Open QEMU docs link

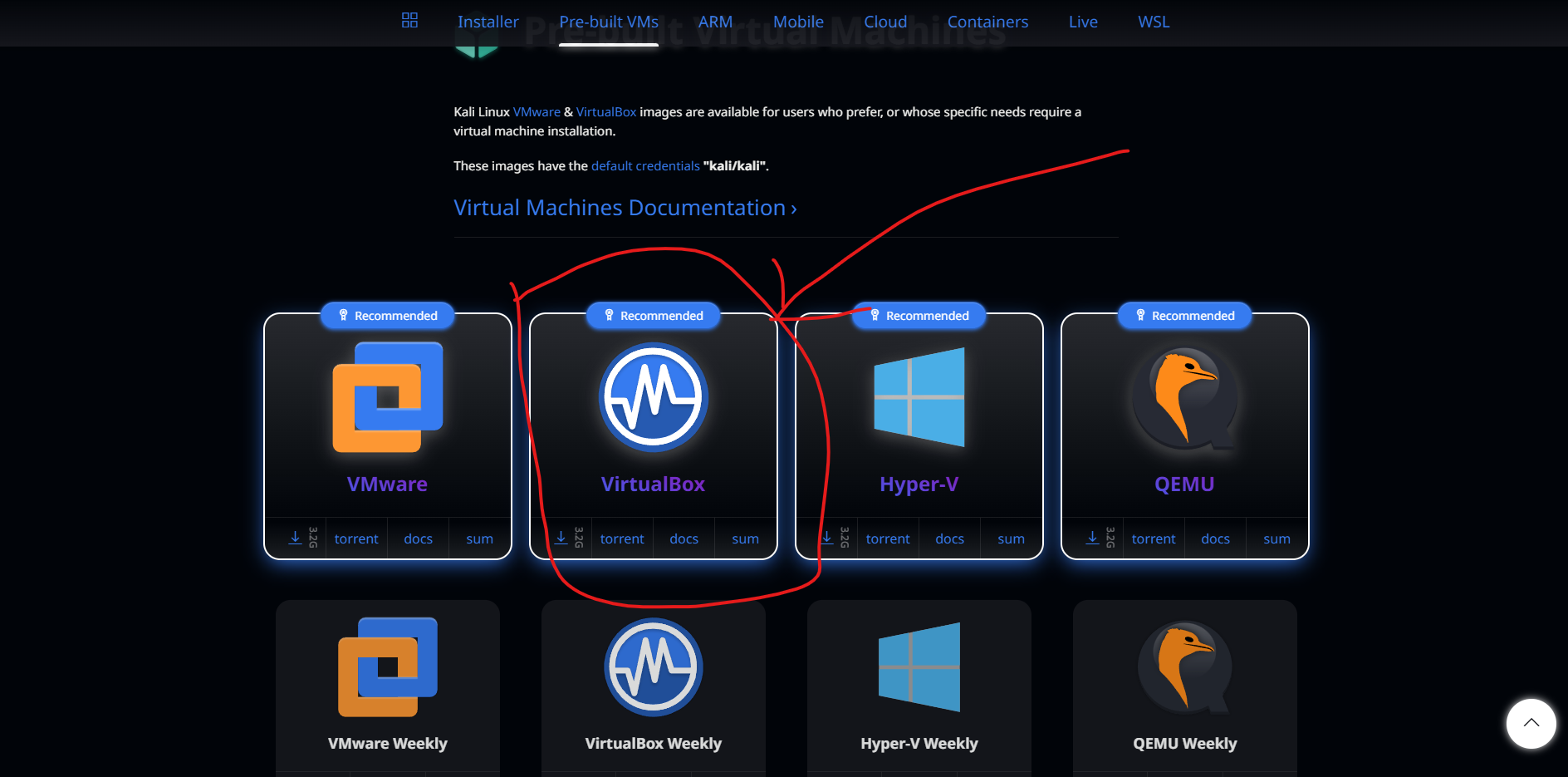pos(1216,538)
